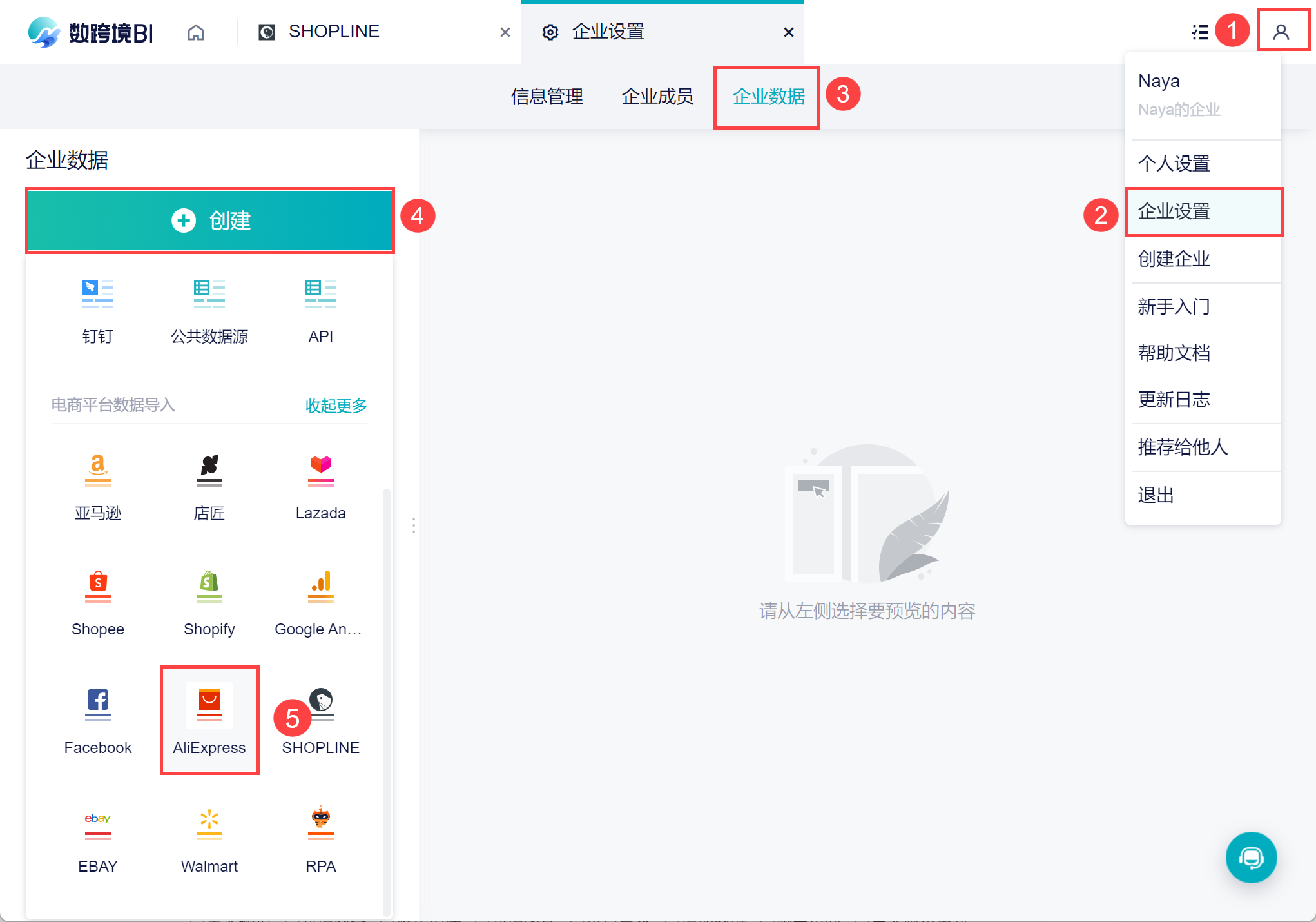1316x922 pixels.
Task: Open the 企业数据 tab
Action: tap(769, 97)
